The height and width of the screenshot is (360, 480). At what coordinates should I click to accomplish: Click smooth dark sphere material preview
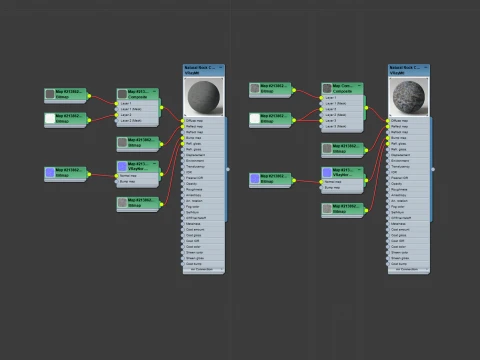tap(204, 97)
